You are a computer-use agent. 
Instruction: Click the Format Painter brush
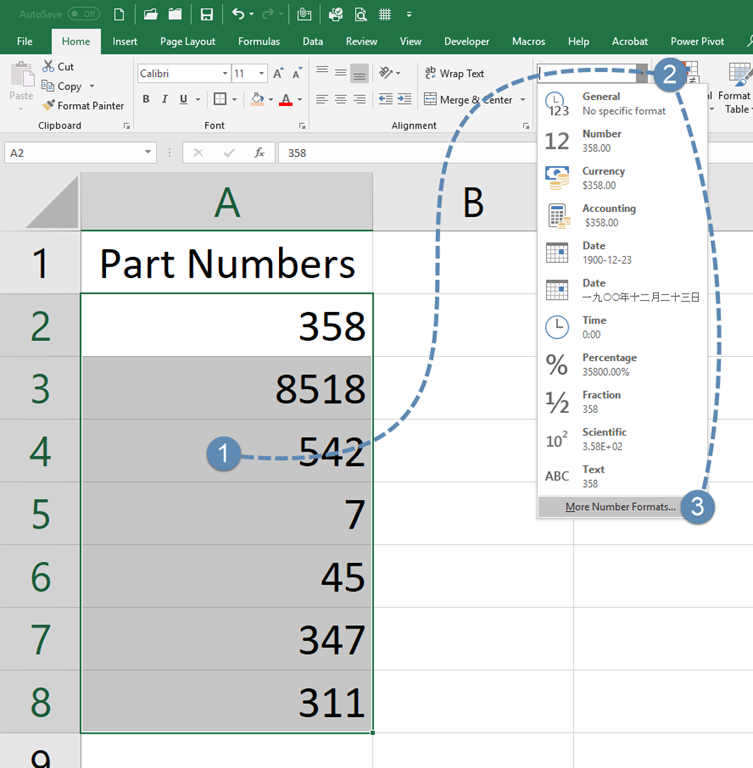tap(49, 105)
